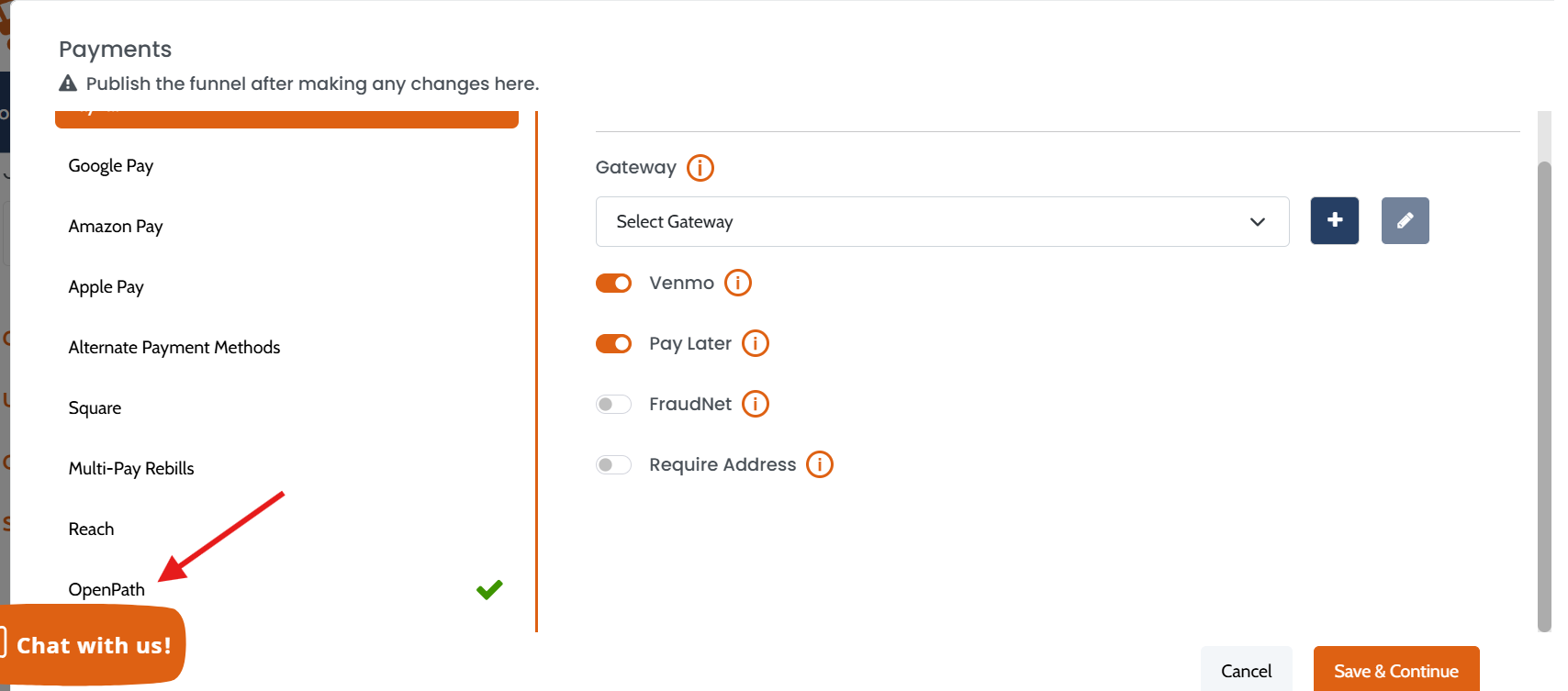
Task: Click the Require Address info icon
Action: pos(819,464)
